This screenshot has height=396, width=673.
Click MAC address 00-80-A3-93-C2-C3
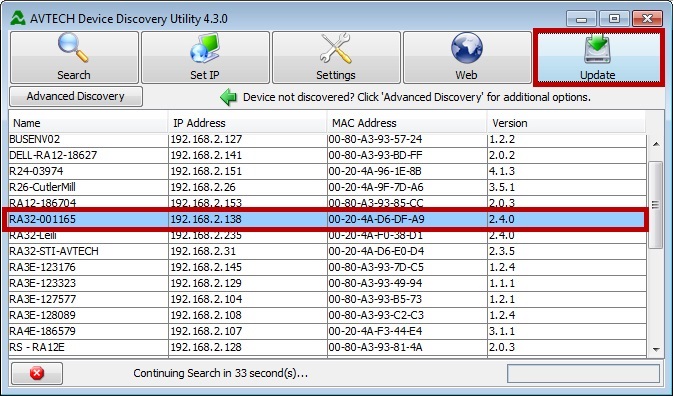[x=376, y=315]
